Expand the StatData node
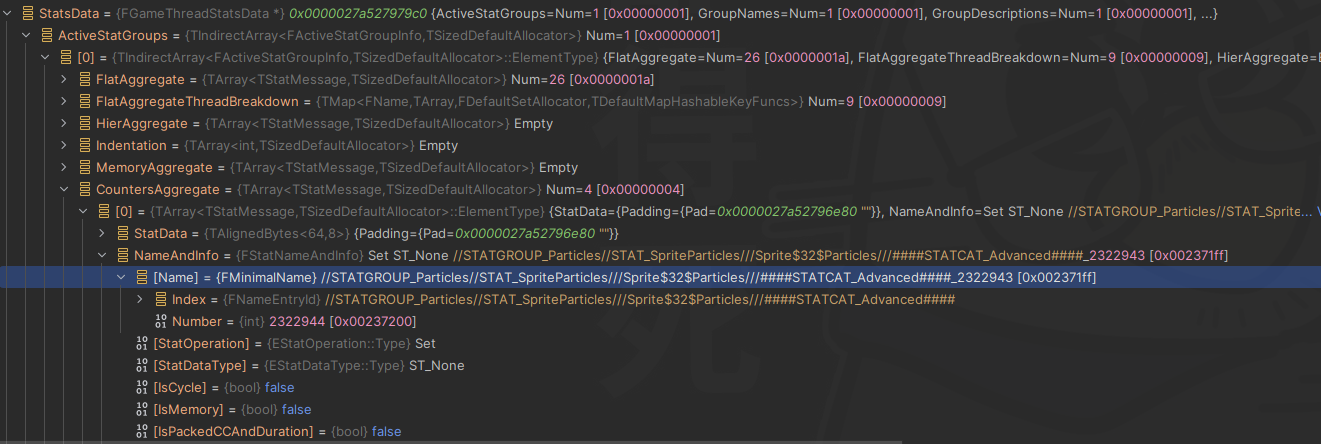 point(103,234)
